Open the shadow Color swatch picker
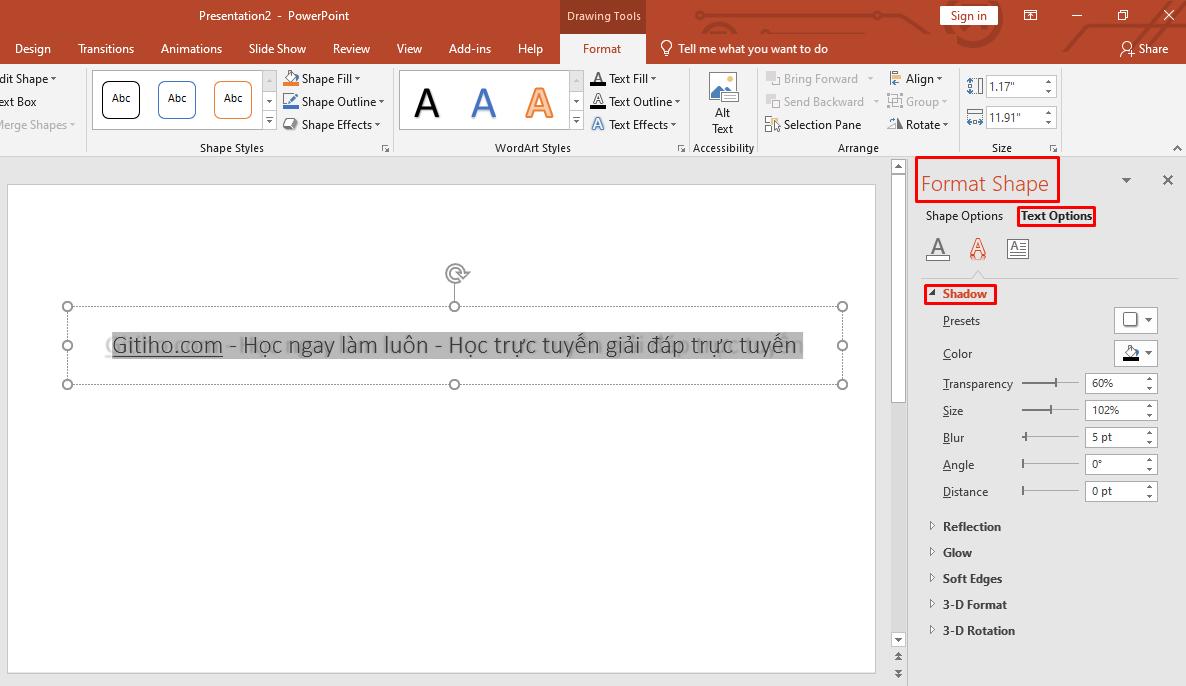This screenshot has height=686, width=1186. pos(1135,353)
